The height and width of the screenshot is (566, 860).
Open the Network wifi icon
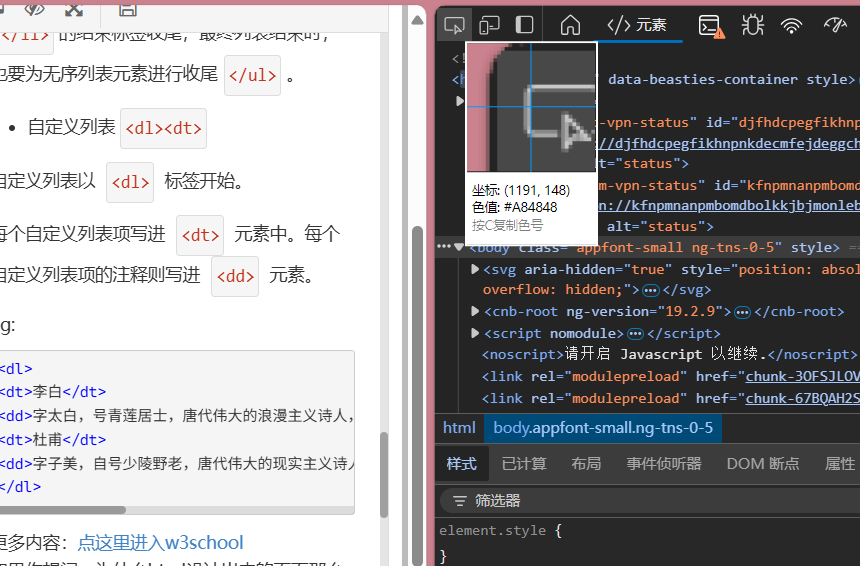click(x=791, y=25)
